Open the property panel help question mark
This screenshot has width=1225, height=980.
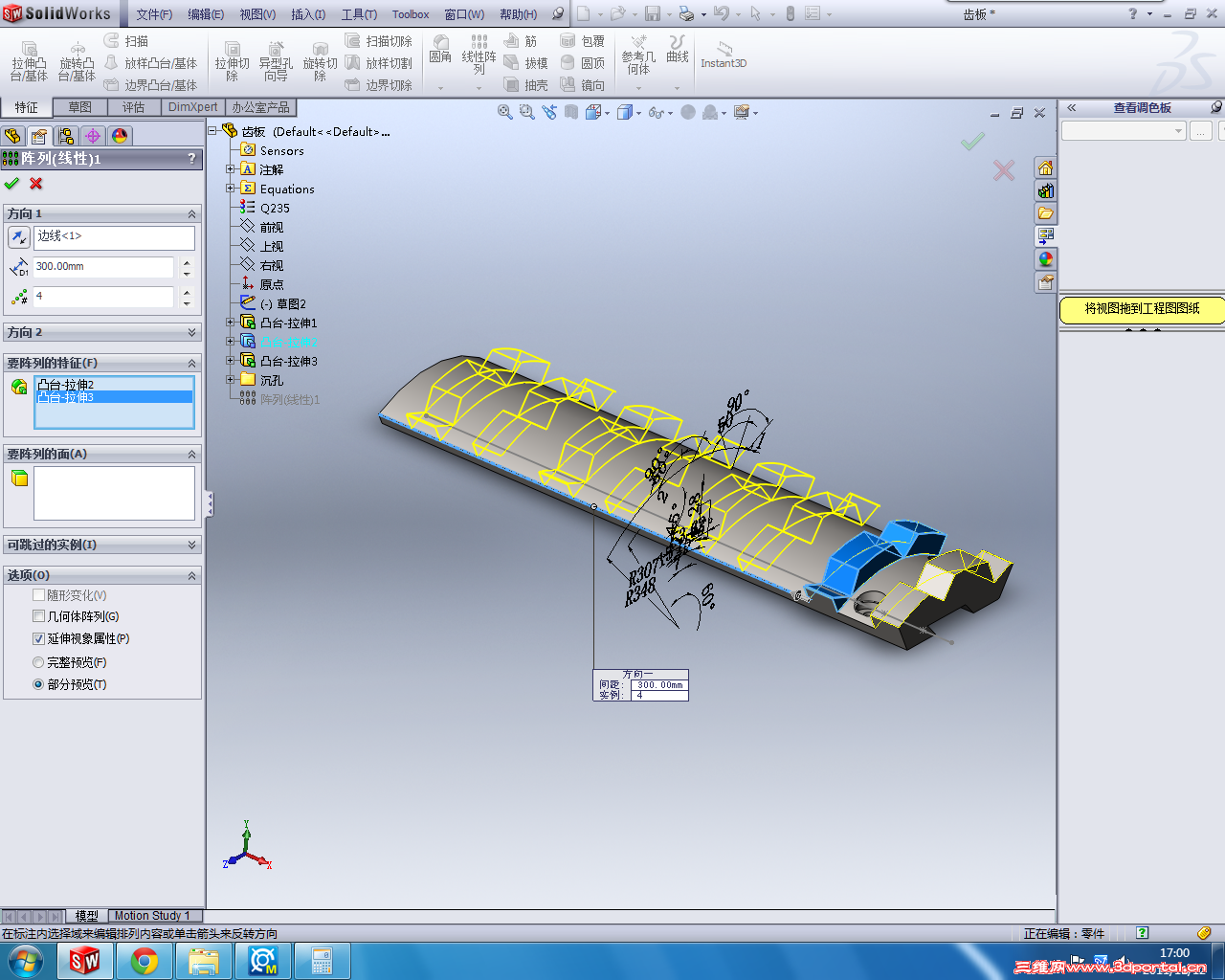click(x=191, y=159)
